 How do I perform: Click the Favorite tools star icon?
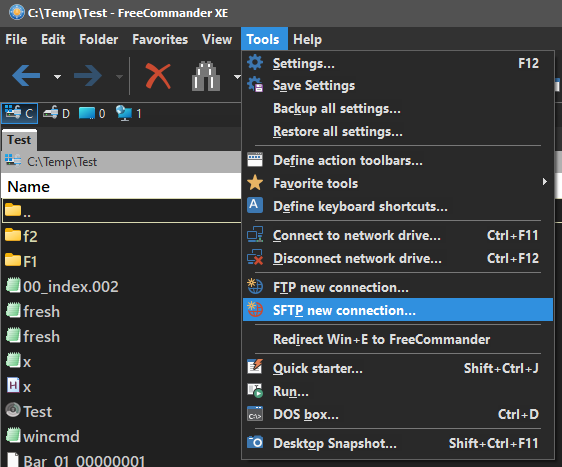click(255, 182)
